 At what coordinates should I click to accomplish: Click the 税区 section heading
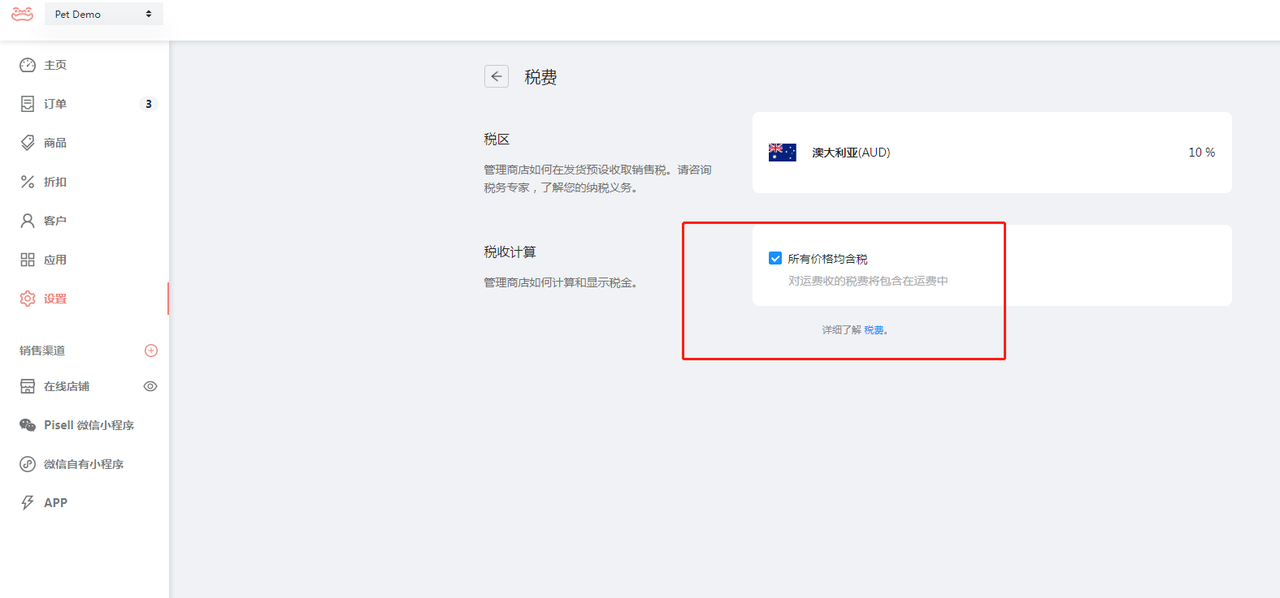[497, 139]
